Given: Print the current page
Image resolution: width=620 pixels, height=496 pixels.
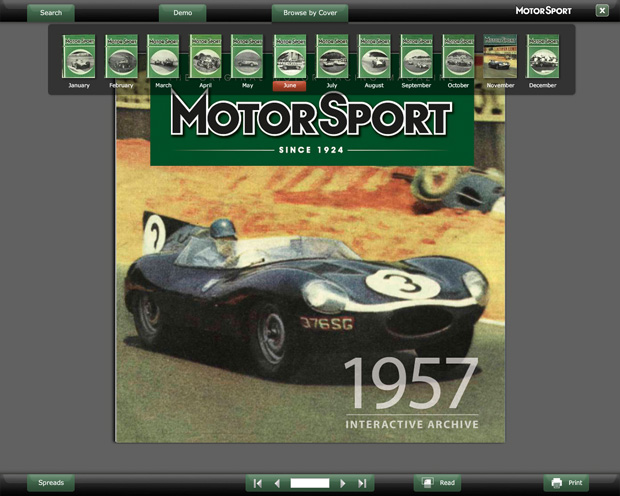Looking at the screenshot, I should (x=566, y=483).
